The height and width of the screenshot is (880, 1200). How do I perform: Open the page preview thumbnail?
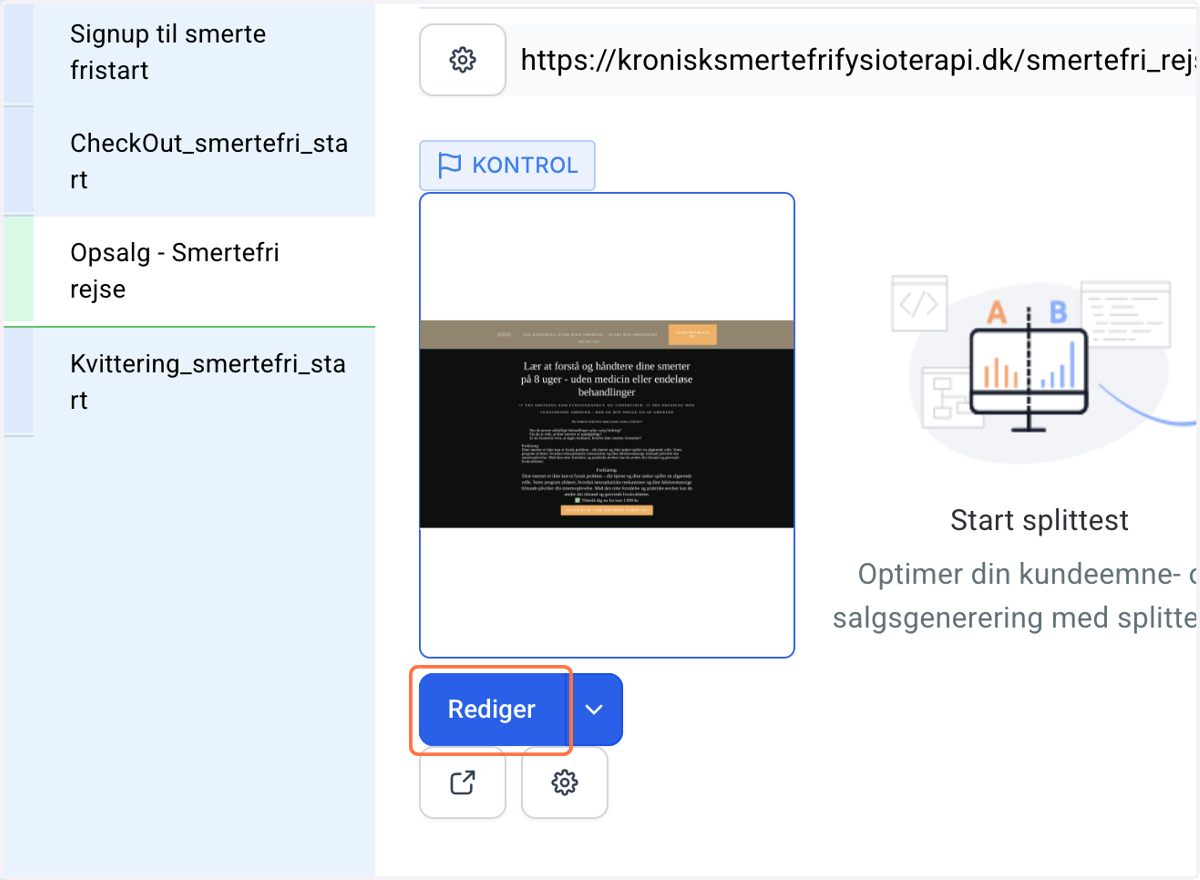click(607, 425)
